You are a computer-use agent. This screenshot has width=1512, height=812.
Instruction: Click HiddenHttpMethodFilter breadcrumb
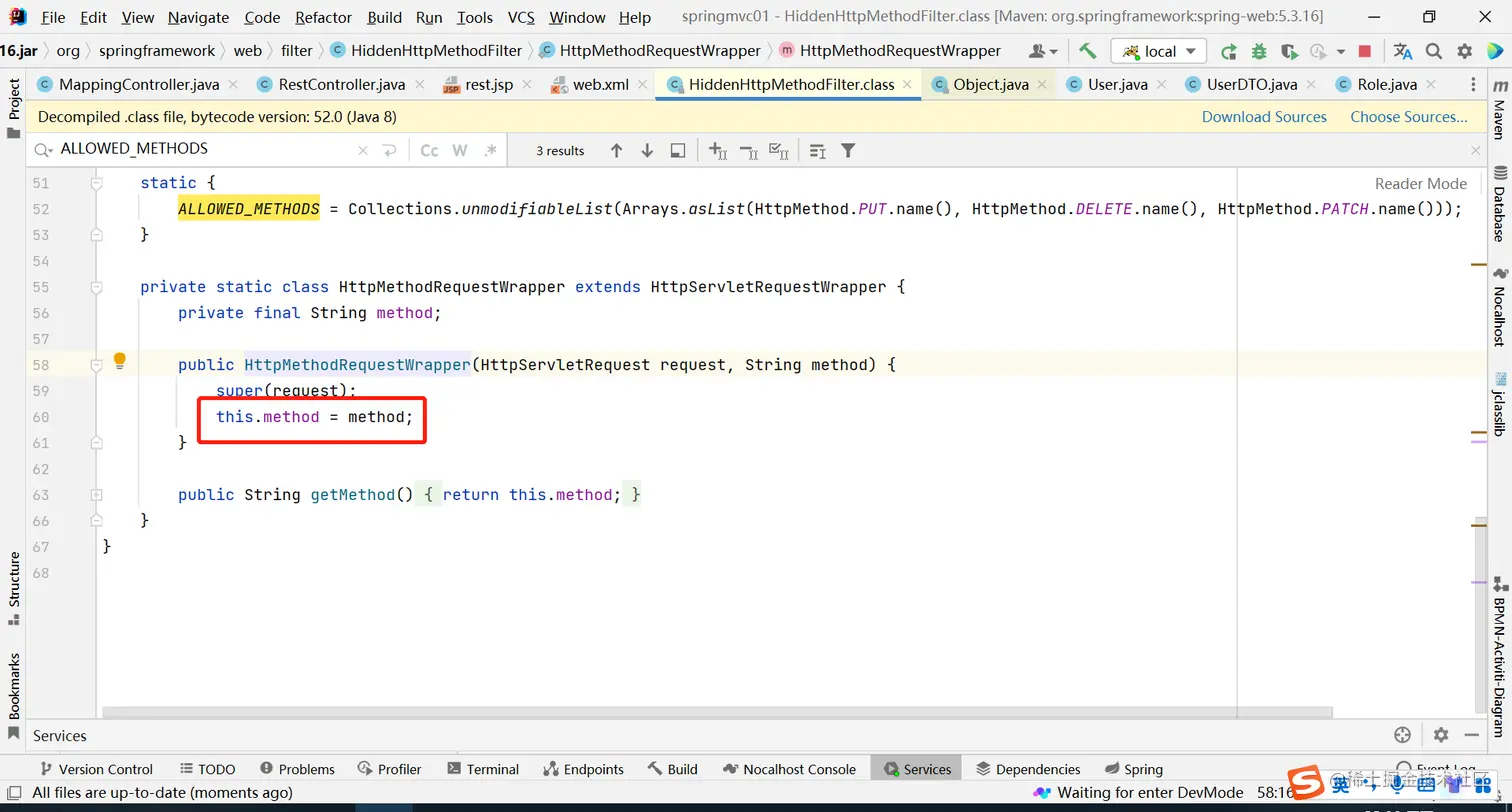(426, 50)
